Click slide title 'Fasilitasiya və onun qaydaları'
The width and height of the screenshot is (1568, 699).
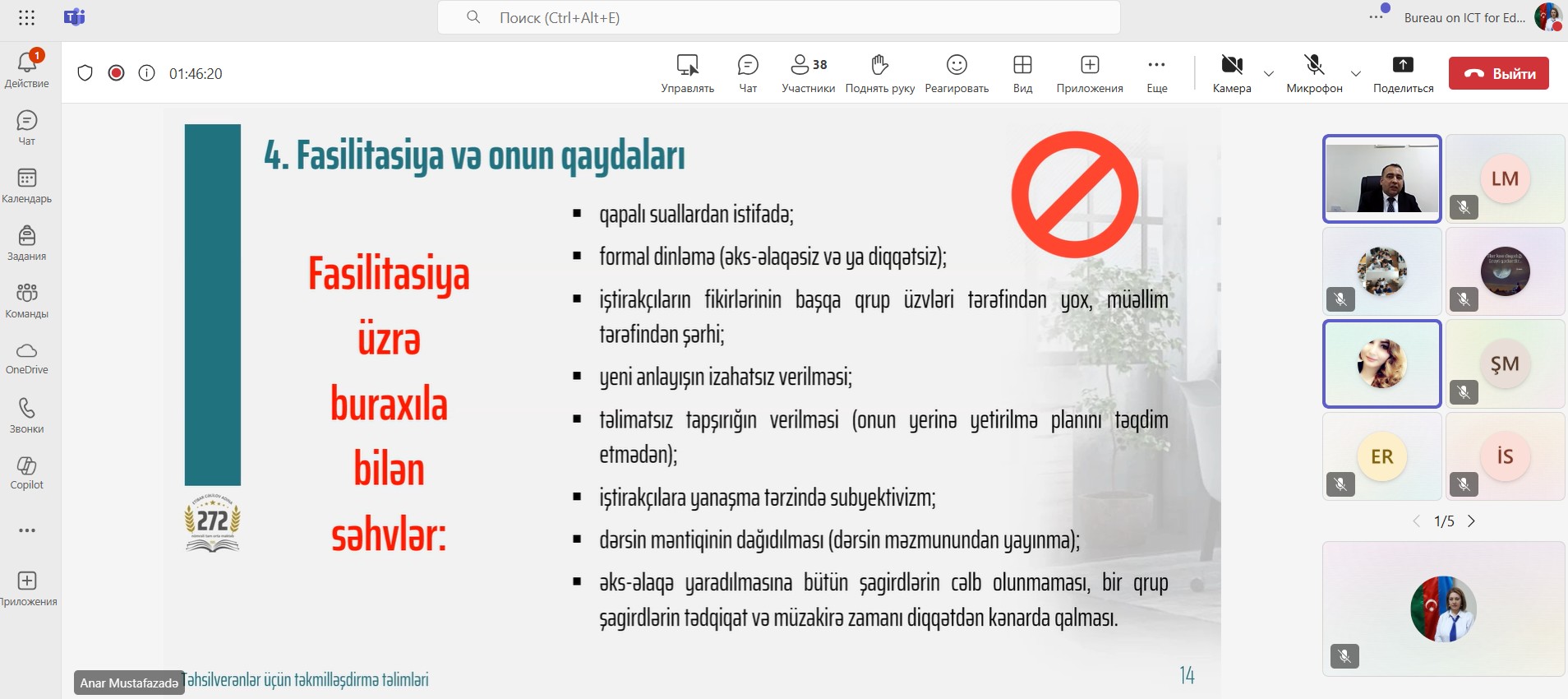[474, 155]
